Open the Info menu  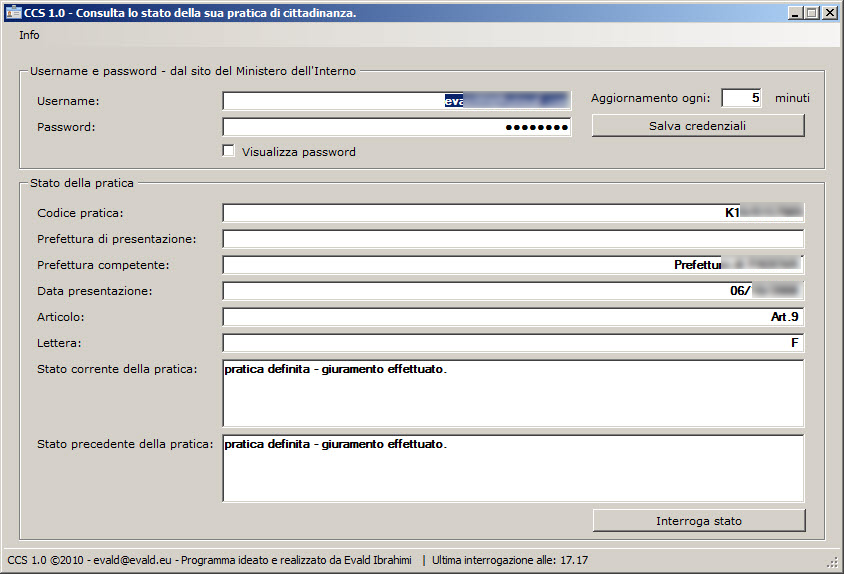[29, 35]
